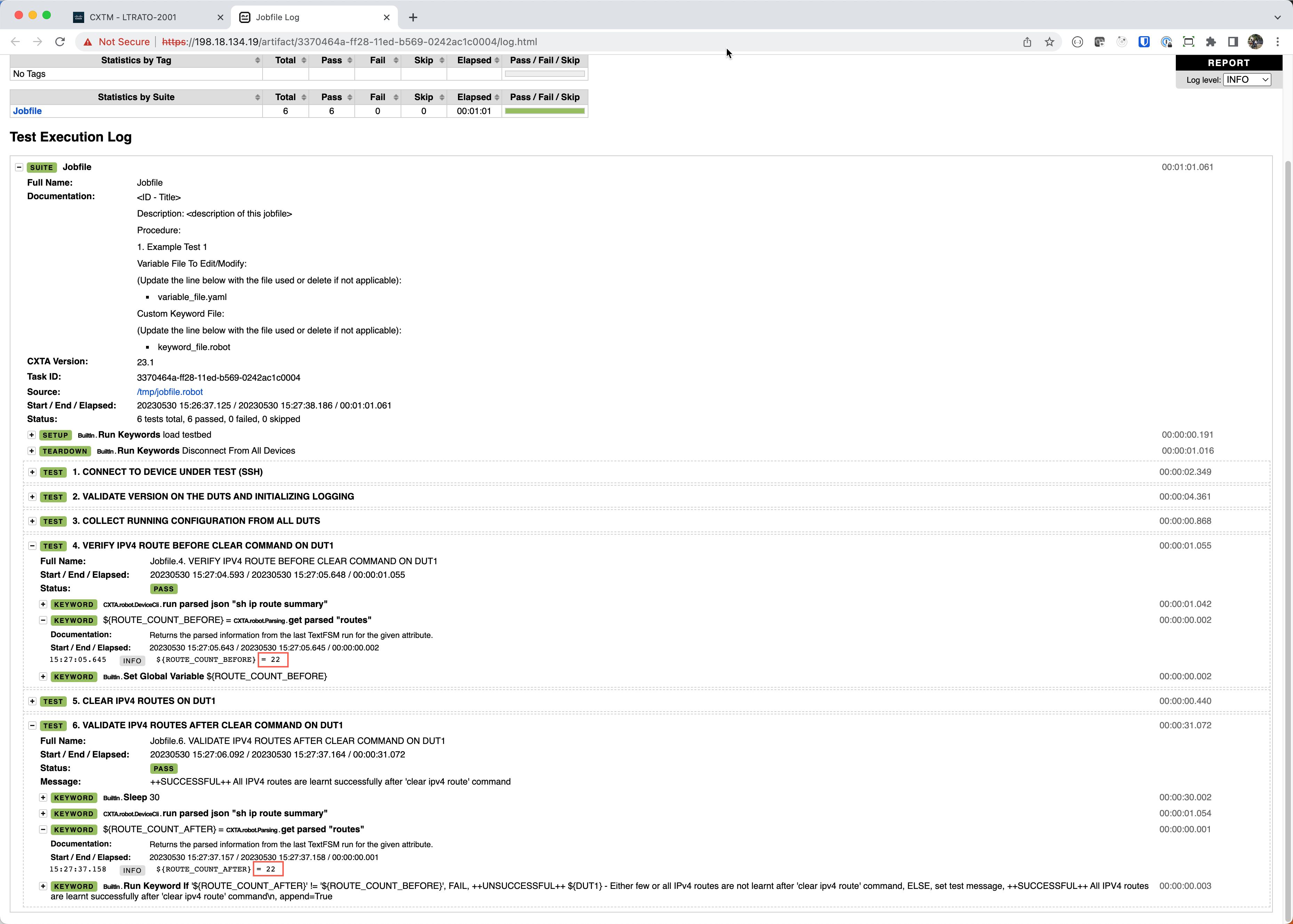This screenshot has height=924, width=1293.
Task: Click the green Jobfile pass bar
Action: pyautogui.click(x=545, y=111)
